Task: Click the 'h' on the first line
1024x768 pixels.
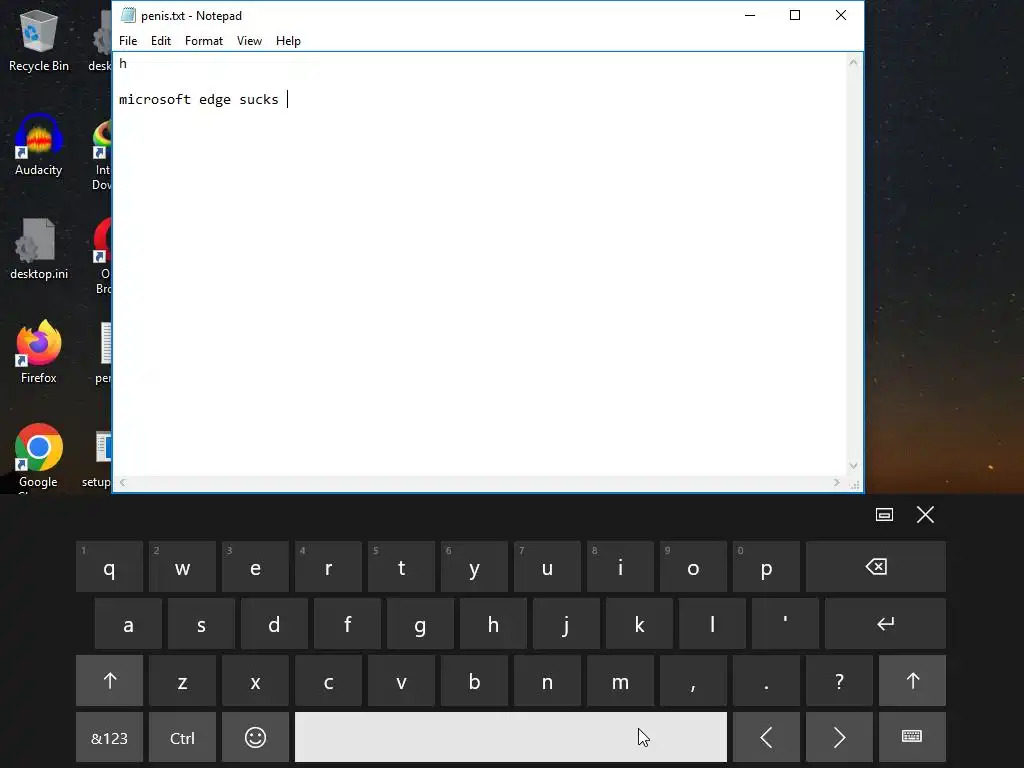Action: (x=123, y=63)
